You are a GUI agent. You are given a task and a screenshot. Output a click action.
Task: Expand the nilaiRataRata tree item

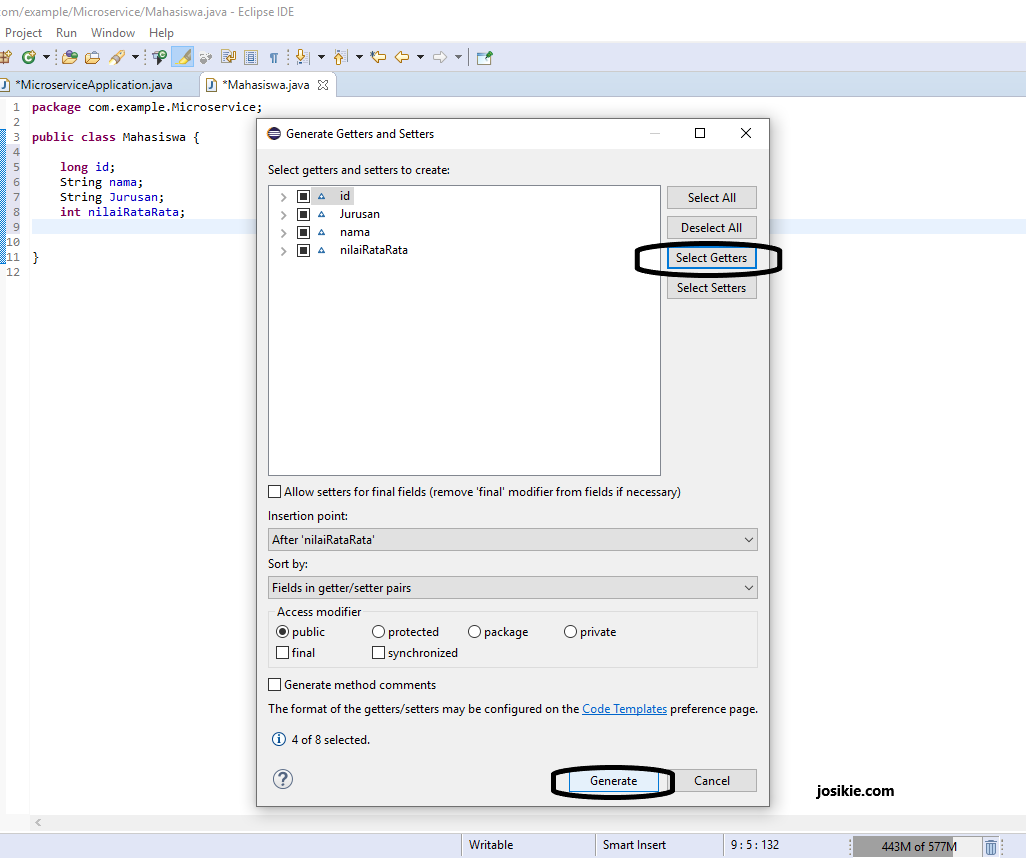click(283, 250)
